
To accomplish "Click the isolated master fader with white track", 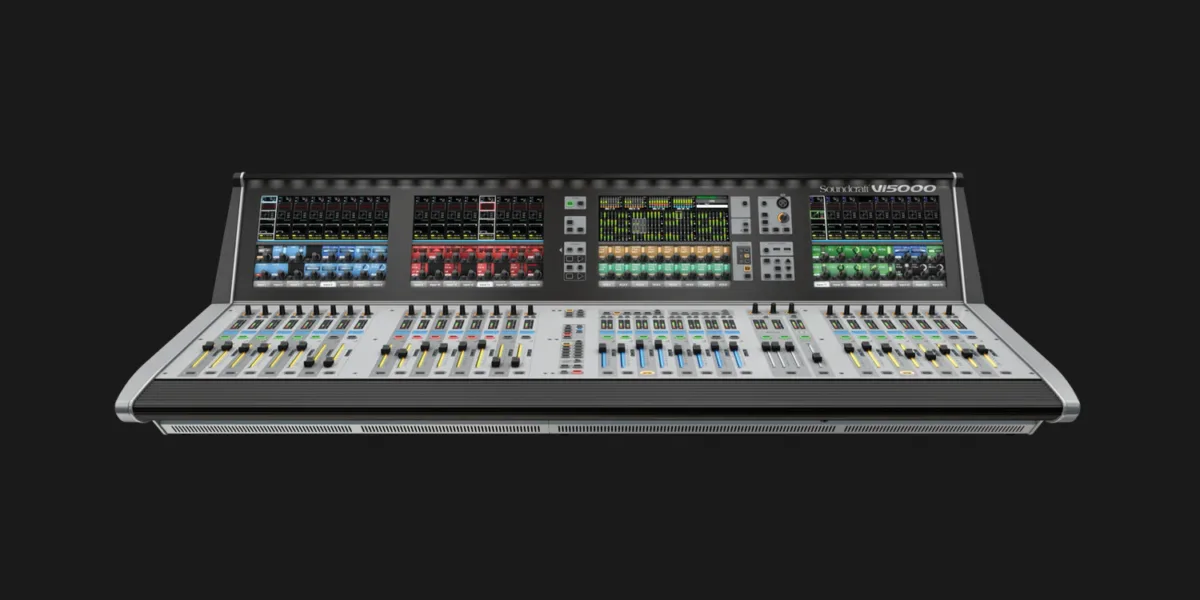I will (x=816, y=357).
